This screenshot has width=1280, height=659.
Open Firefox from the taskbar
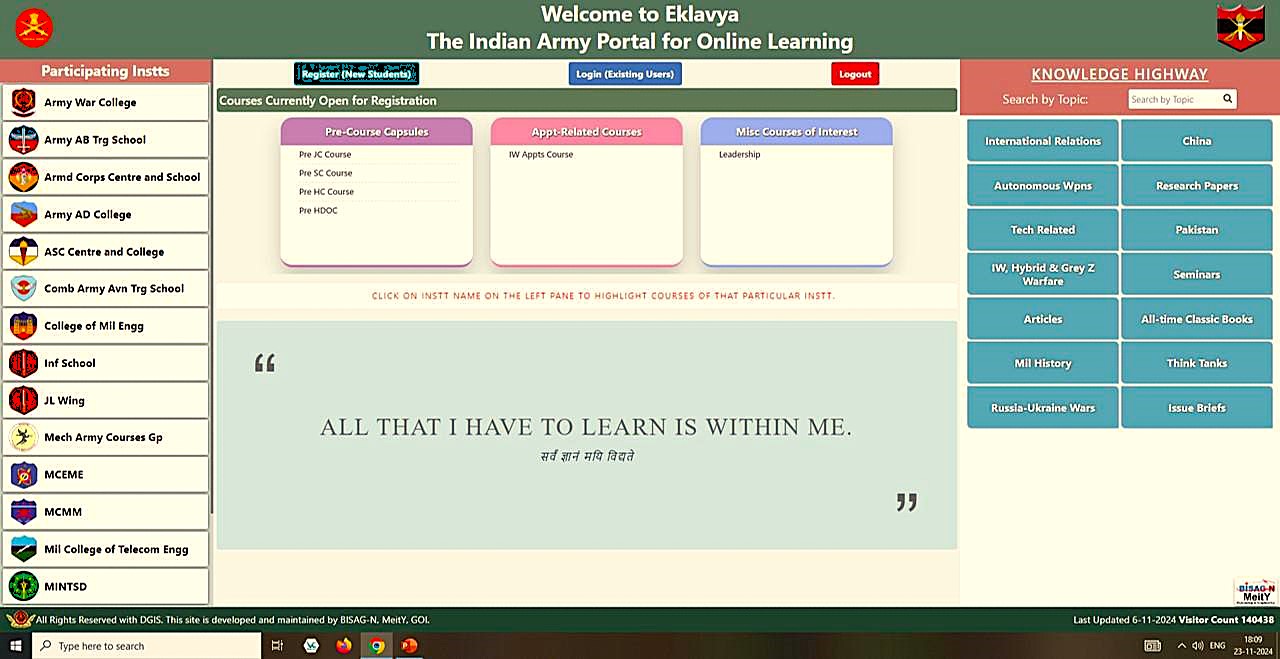344,646
